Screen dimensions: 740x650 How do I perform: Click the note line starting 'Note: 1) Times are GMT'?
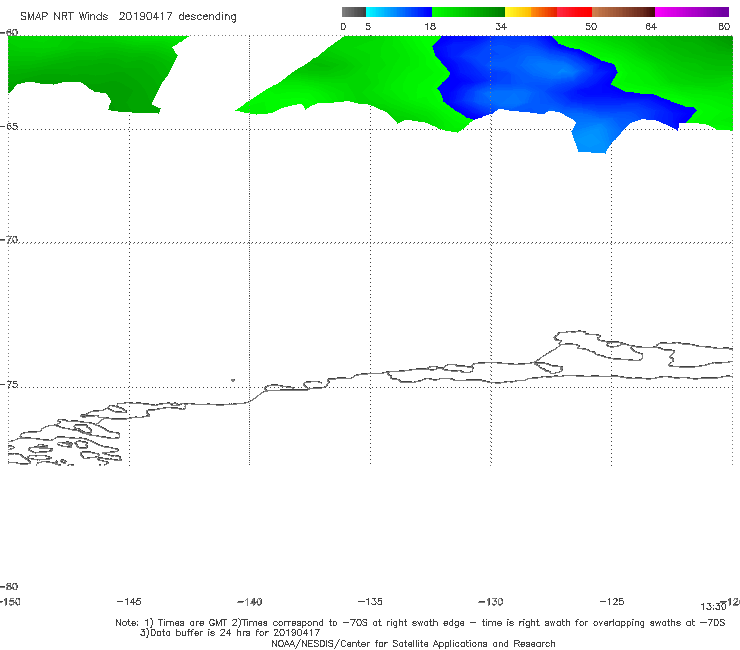tap(420, 623)
